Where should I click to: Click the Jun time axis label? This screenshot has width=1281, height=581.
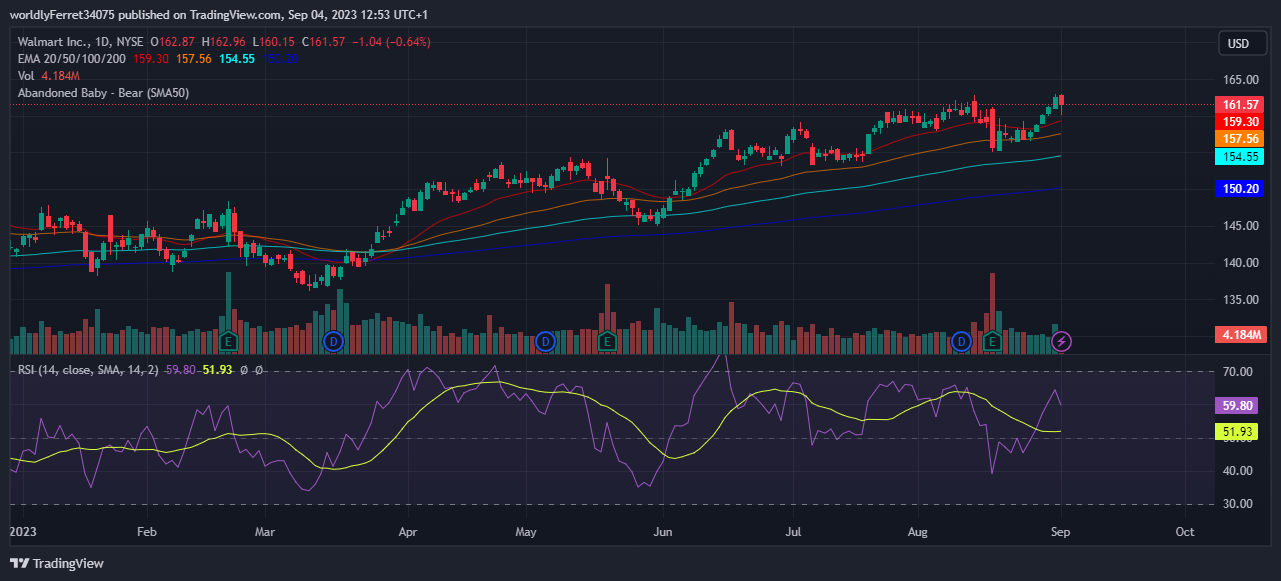pos(661,532)
